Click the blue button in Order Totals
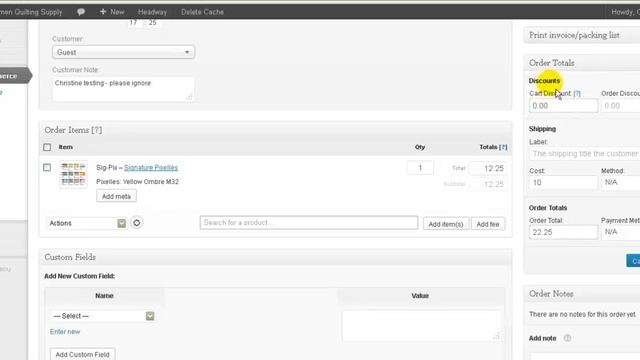Image resolution: width=640 pixels, height=360 pixels. click(633, 261)
